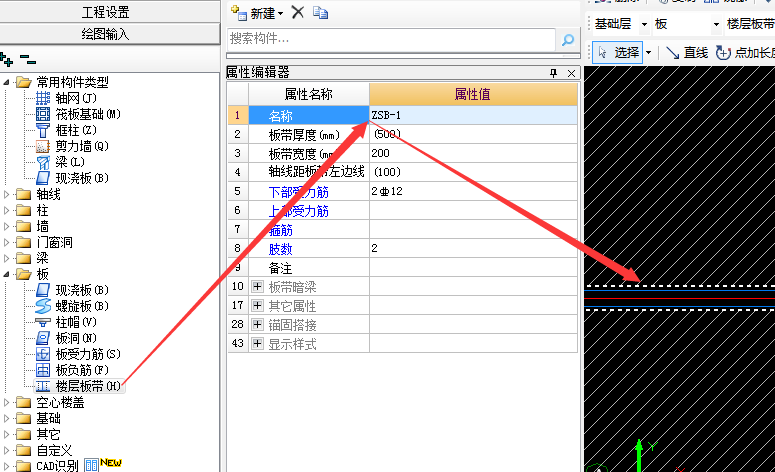Expand the CAD识别 folder
Viewport: 775px width, 472px height.
[x=6, y=466]
